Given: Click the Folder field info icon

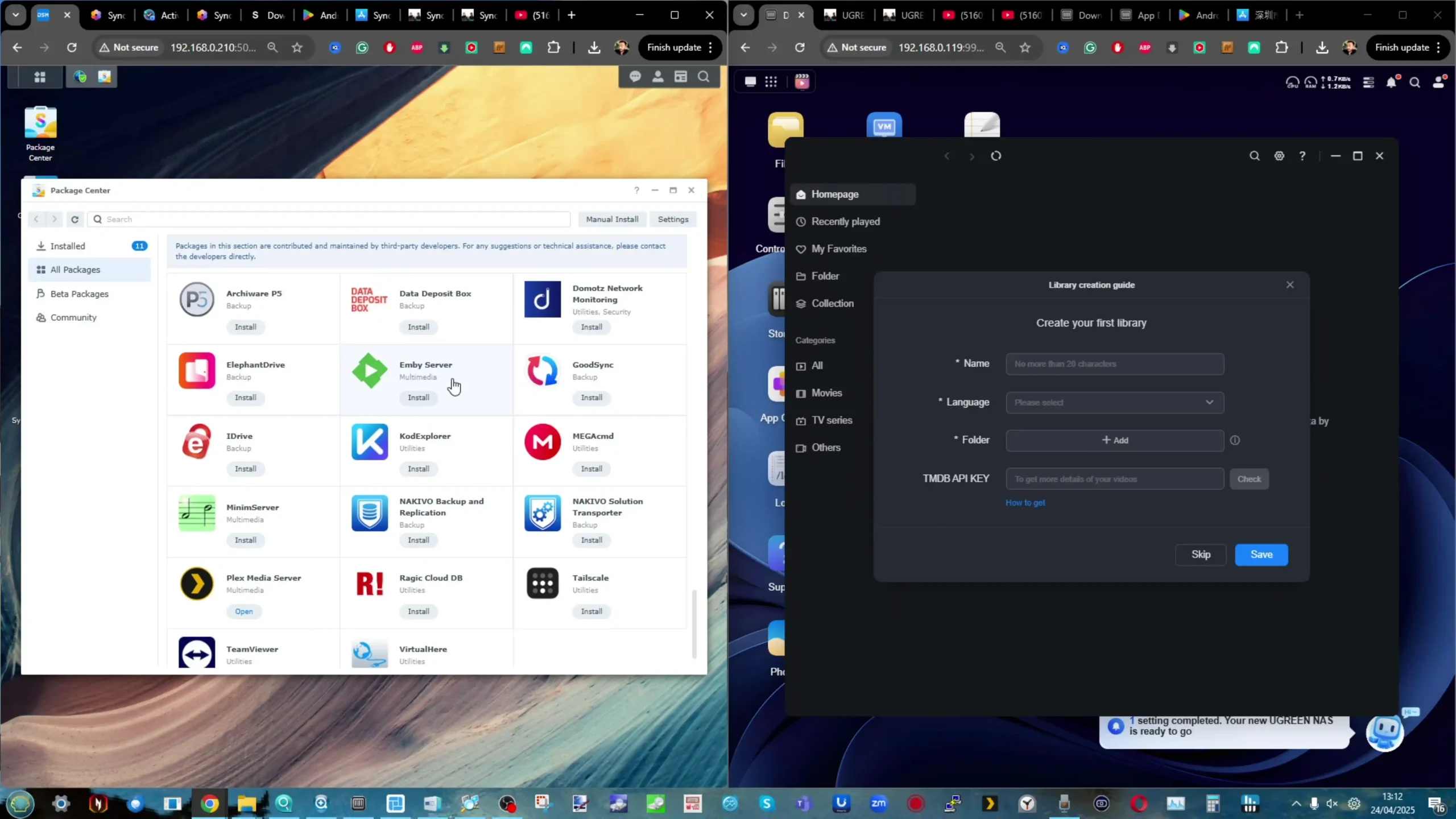Looking at the screenshot, I should click(x=1235, y=440).
